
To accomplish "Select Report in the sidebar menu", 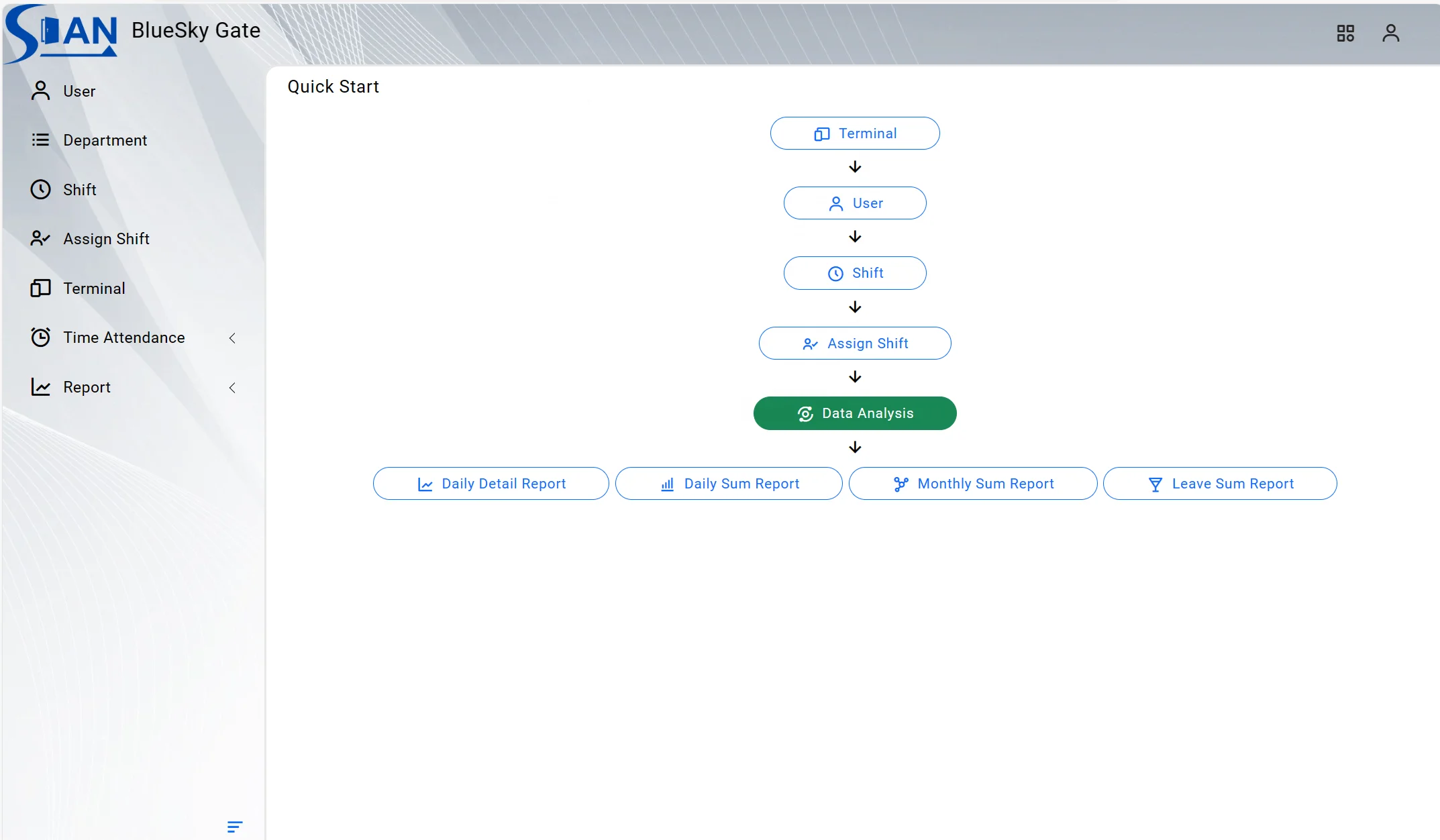I will click(86, 387).
